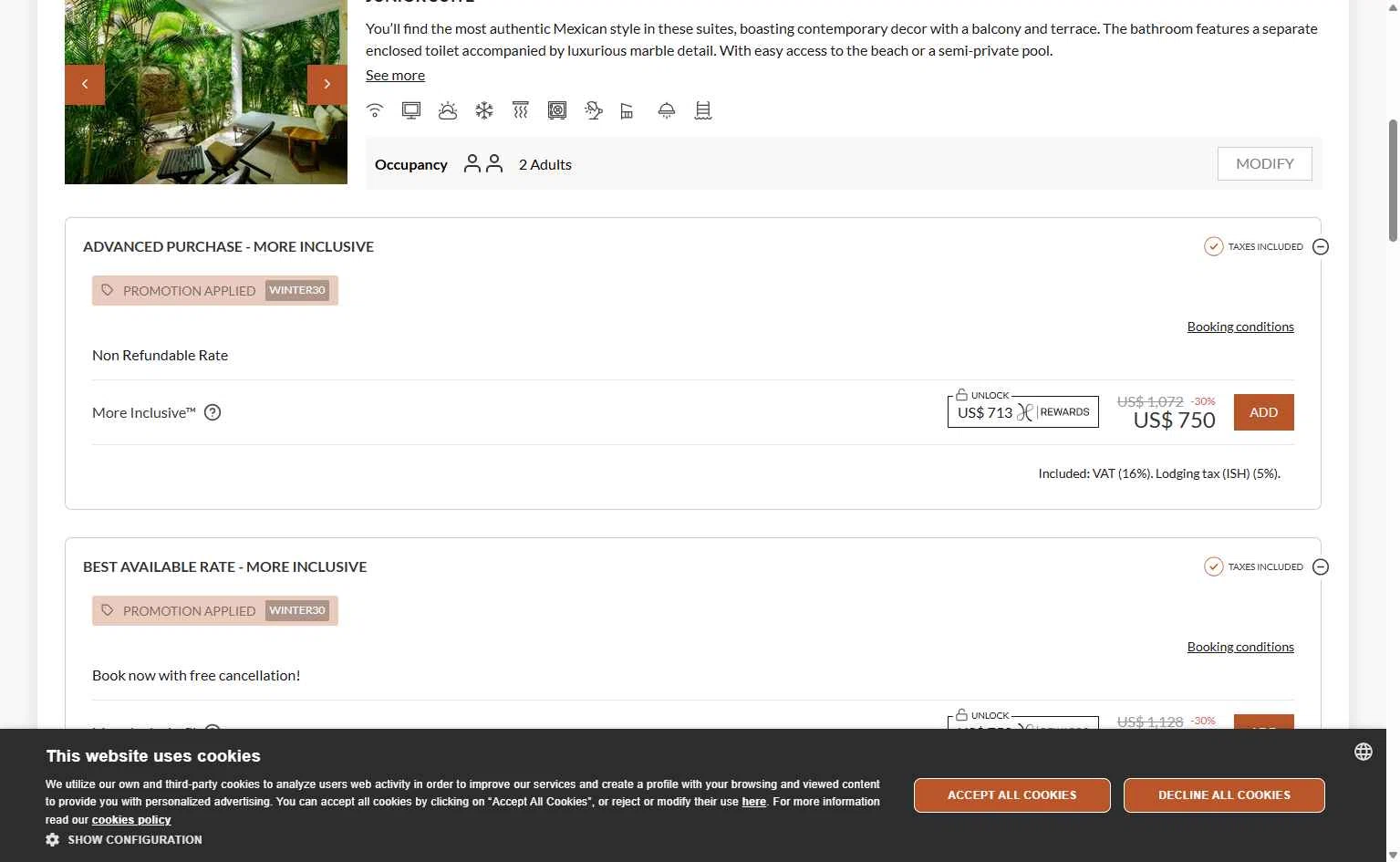Click the '2 Adults' occupancy text
This screenshot has width=1400, height=862.
pos(545,164)
